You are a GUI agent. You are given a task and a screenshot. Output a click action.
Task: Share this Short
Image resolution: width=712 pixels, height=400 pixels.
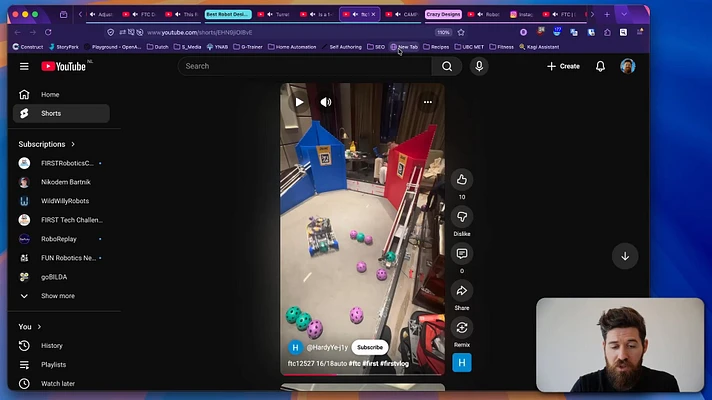462,291
